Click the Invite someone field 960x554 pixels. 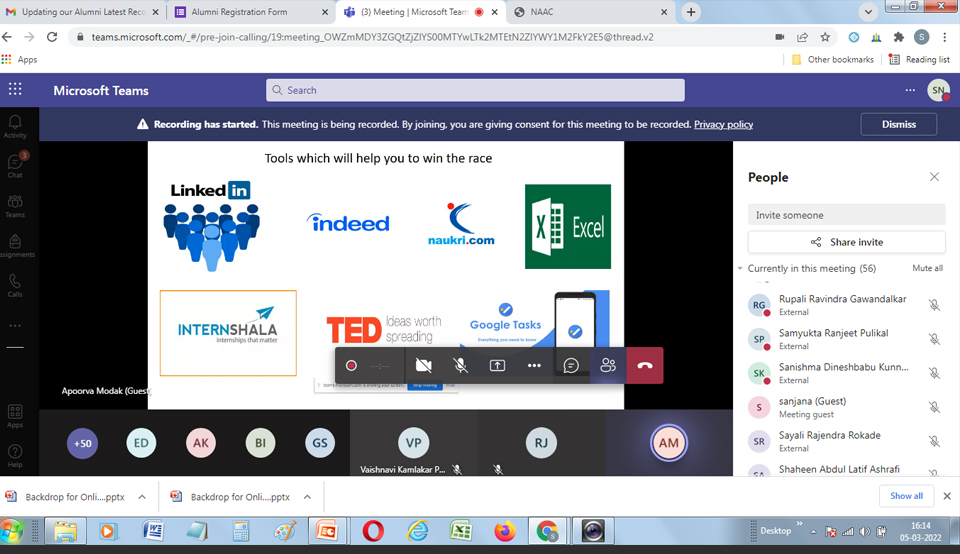click(x=846, y=215)
